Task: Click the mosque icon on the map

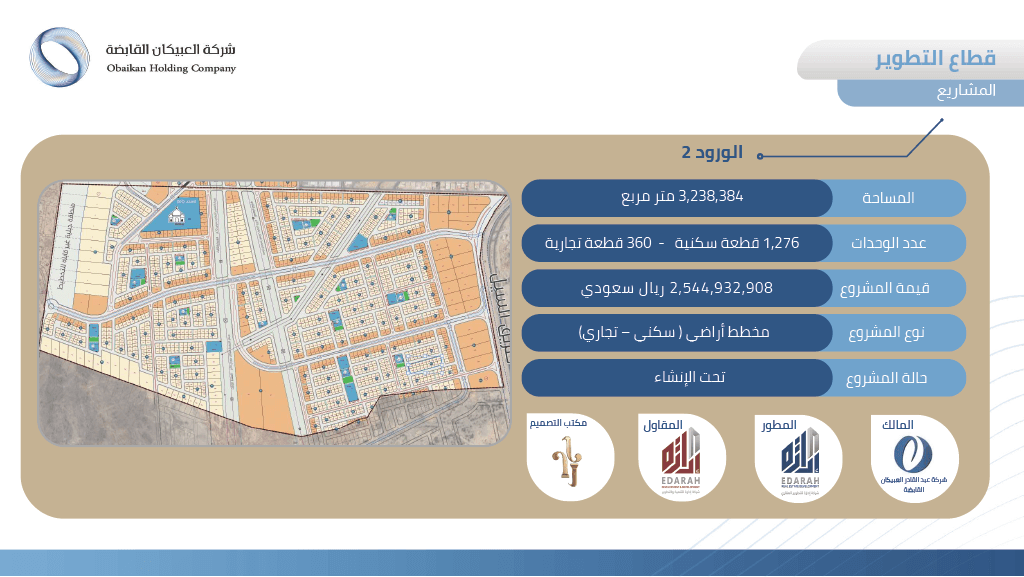Action: click(x=176, y=216)
